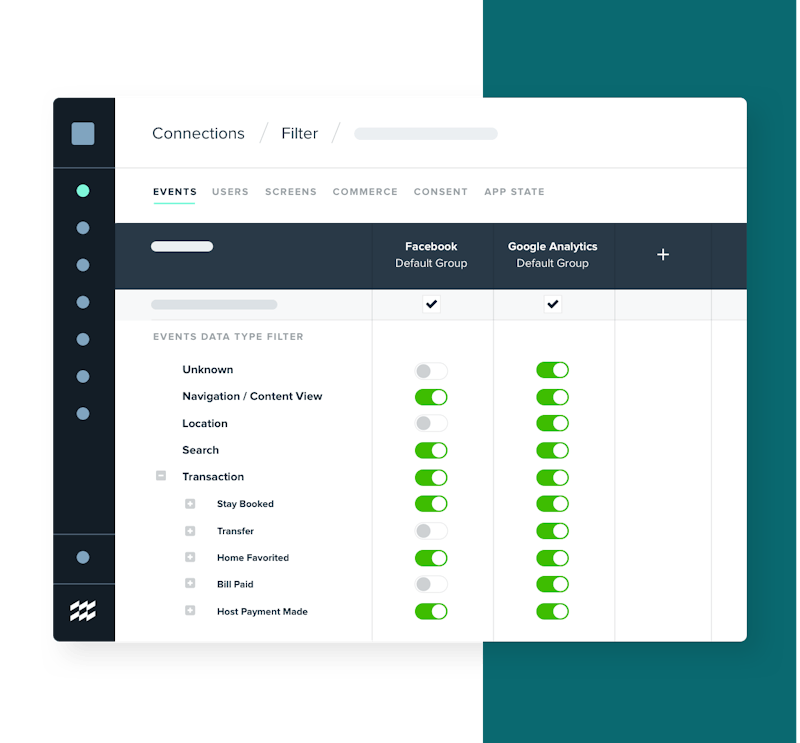
Task: Select the Search event type label
Action: tap(201, 450)
